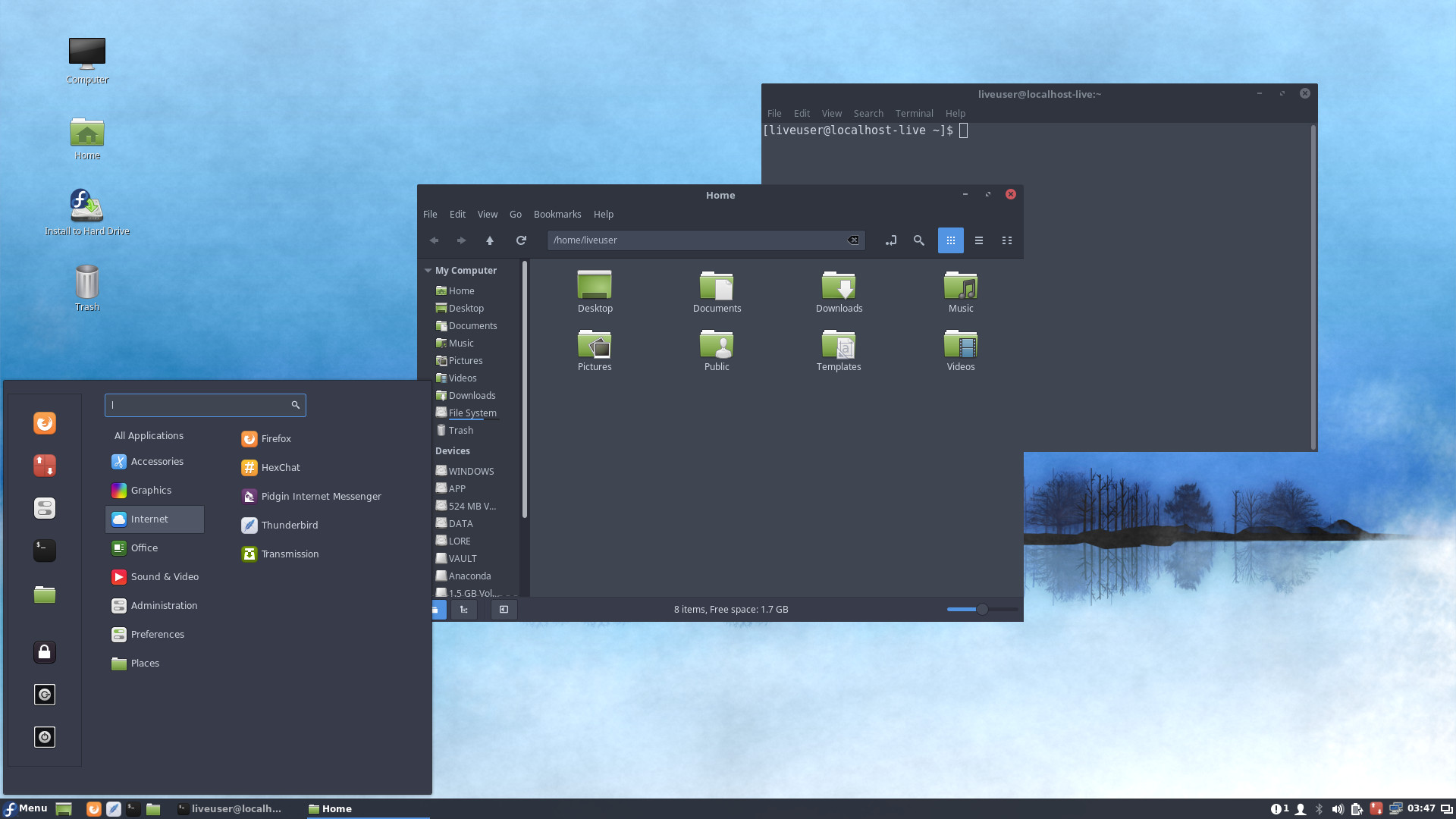Click the grid view icon in file manager

click(950, 240)
